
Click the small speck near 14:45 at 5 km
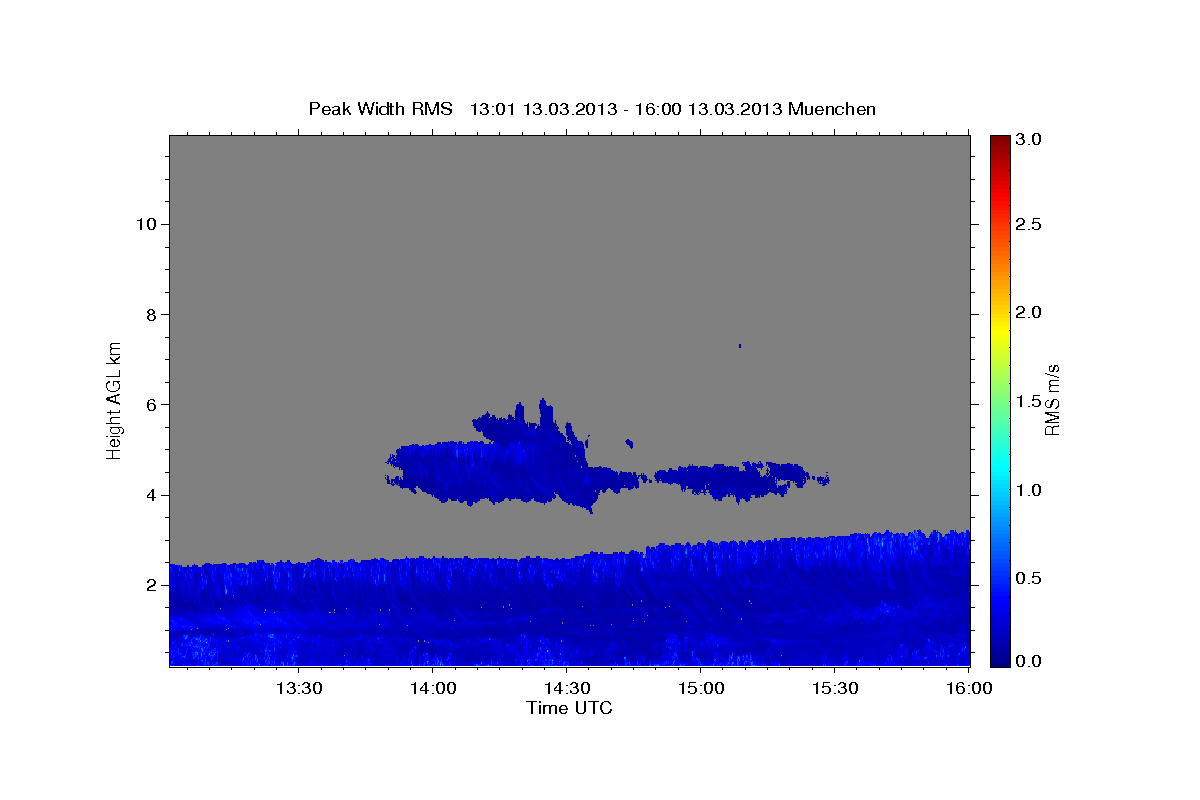point(629,442)
